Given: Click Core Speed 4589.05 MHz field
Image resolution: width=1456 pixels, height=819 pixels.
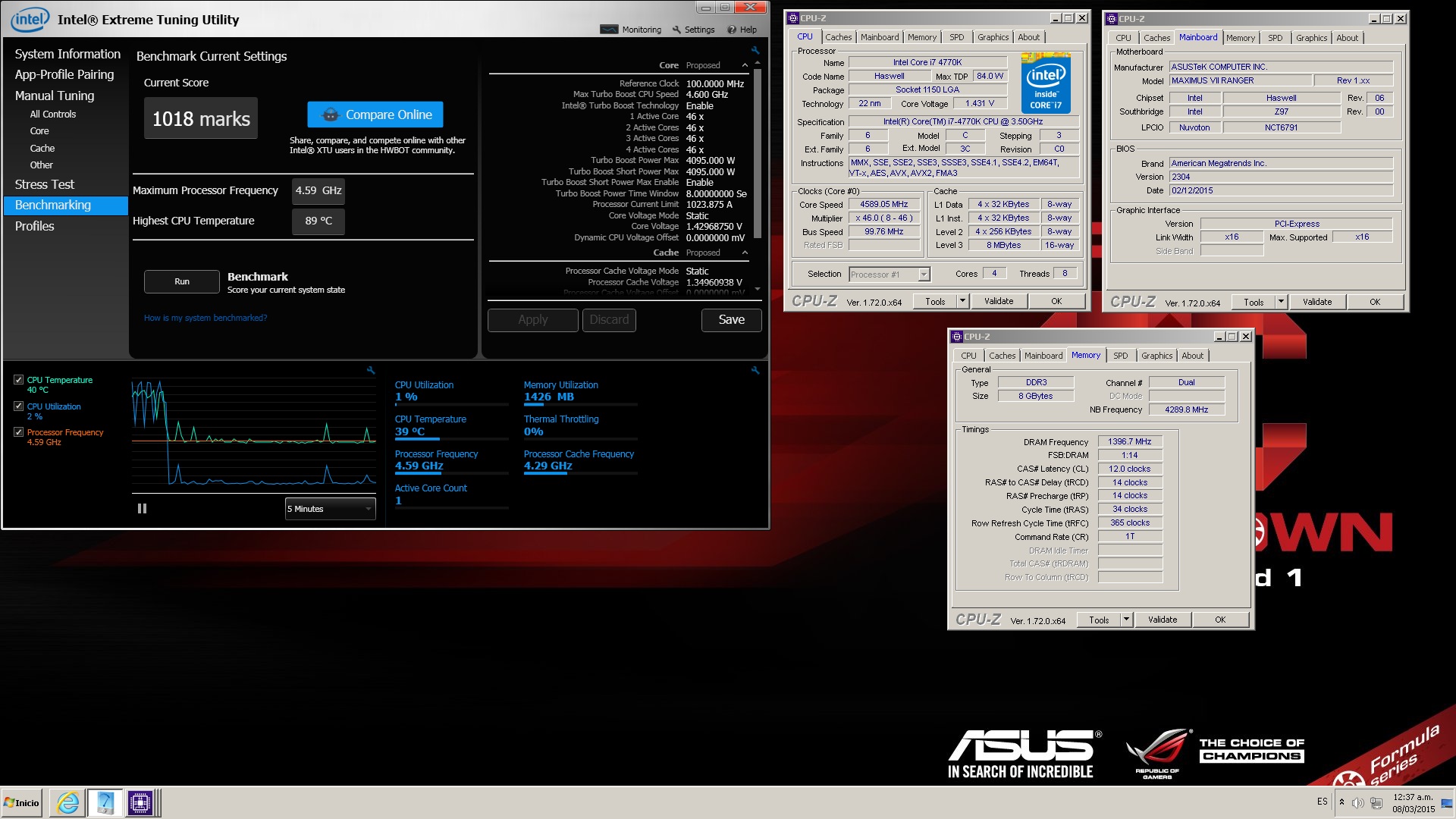Looking at the screenshot, I should point(883,204).
